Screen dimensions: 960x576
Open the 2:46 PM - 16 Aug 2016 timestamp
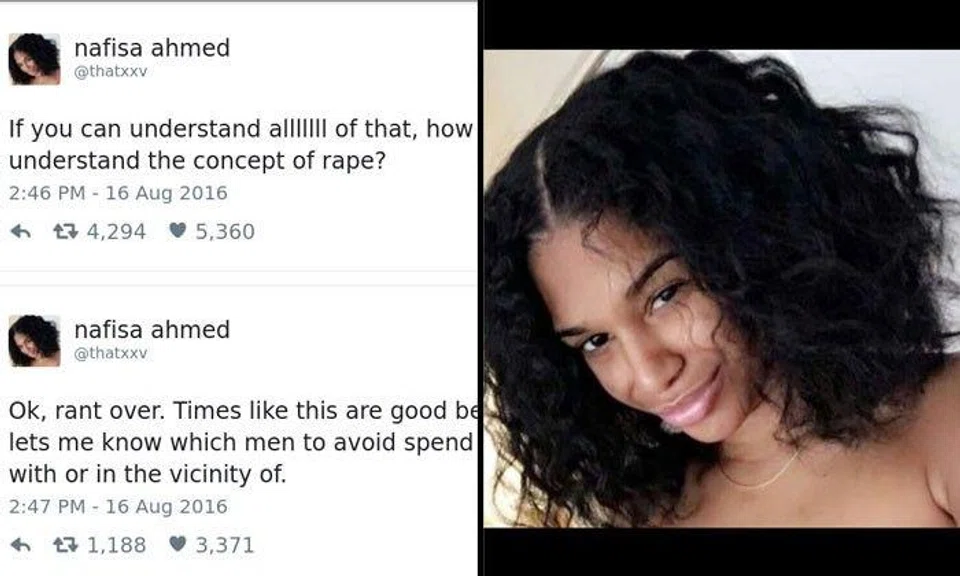point(118,193)
